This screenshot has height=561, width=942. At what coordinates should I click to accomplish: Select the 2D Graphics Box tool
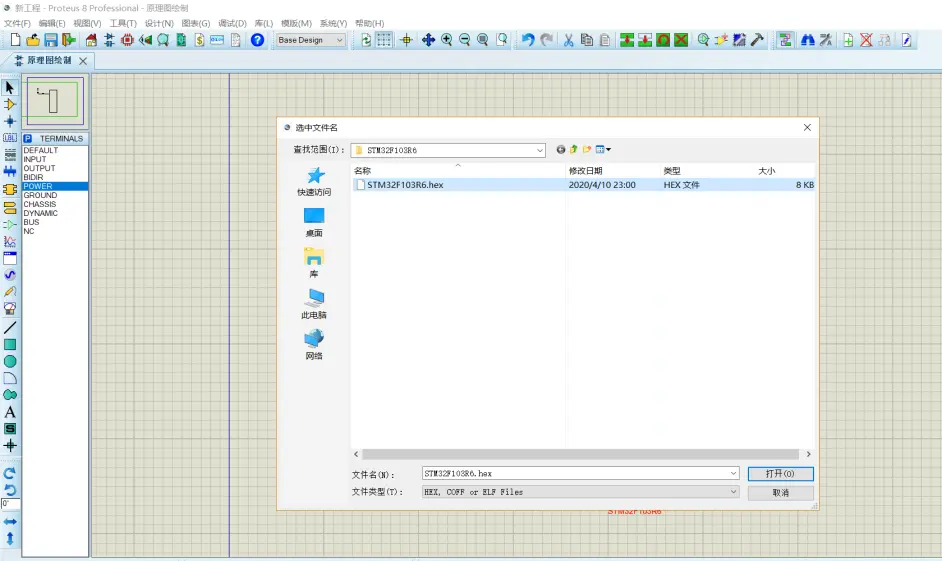point(10,344)
